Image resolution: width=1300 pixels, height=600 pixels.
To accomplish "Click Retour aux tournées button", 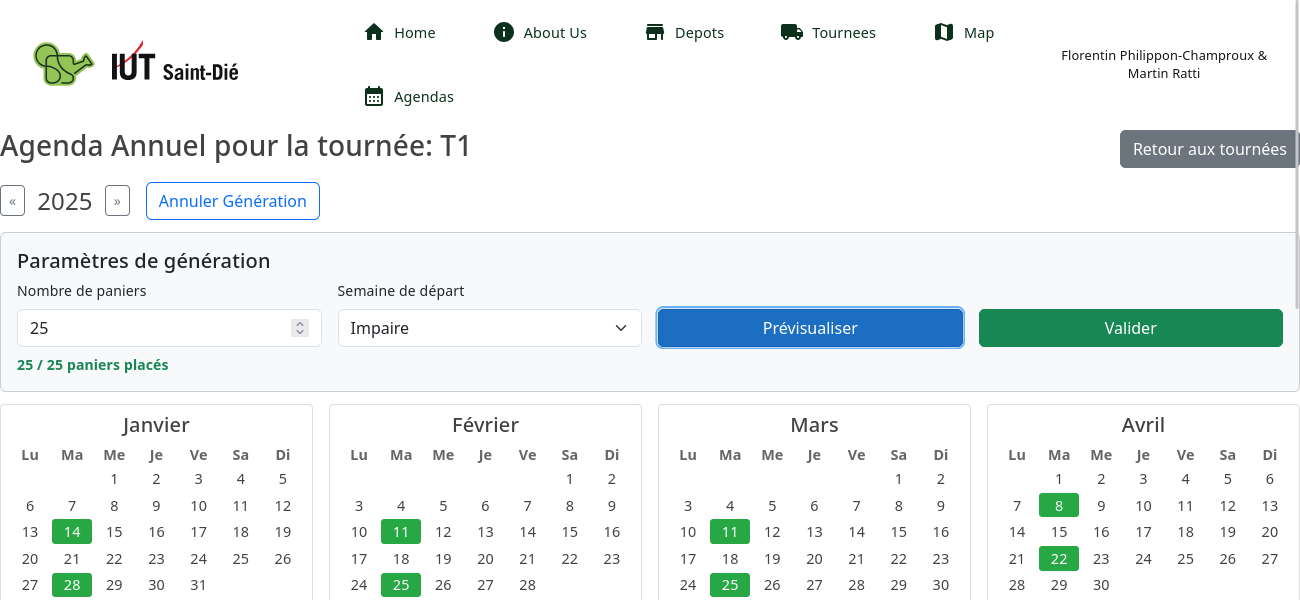I will click(1209, 149).
